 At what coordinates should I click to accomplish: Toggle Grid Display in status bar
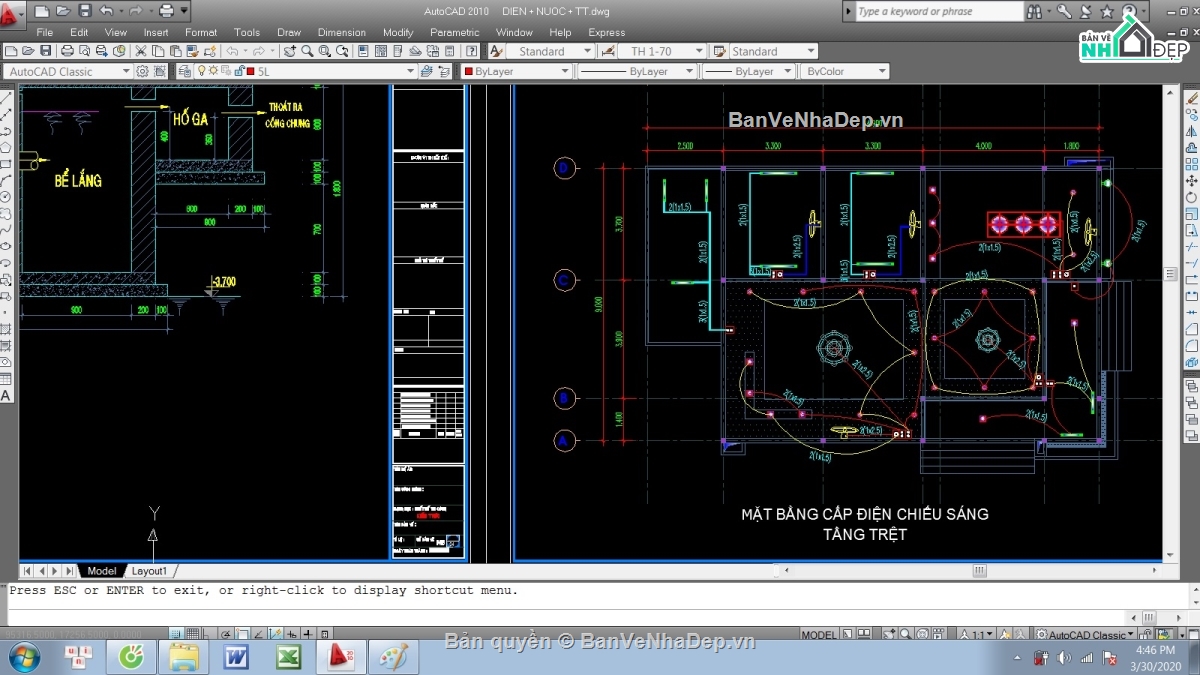tap(192, 634)
